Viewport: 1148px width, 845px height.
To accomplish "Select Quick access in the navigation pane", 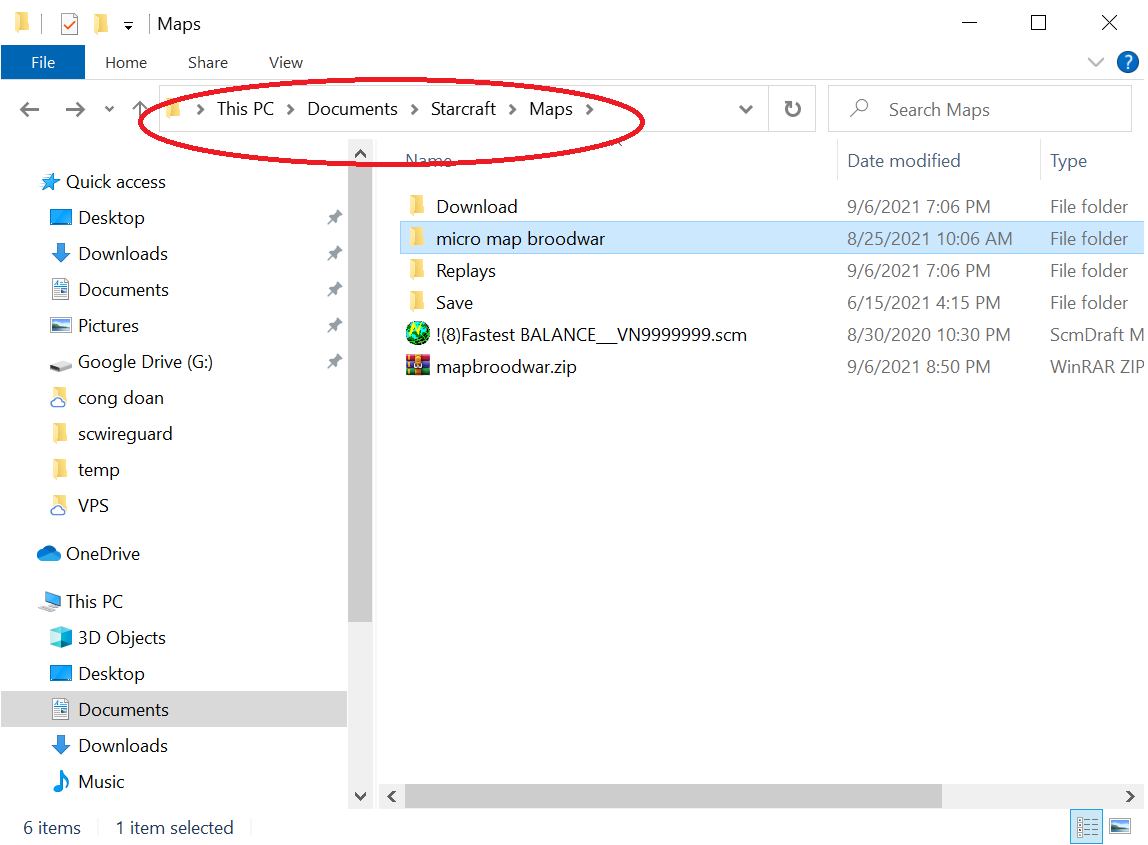I will tap(116, 182).
